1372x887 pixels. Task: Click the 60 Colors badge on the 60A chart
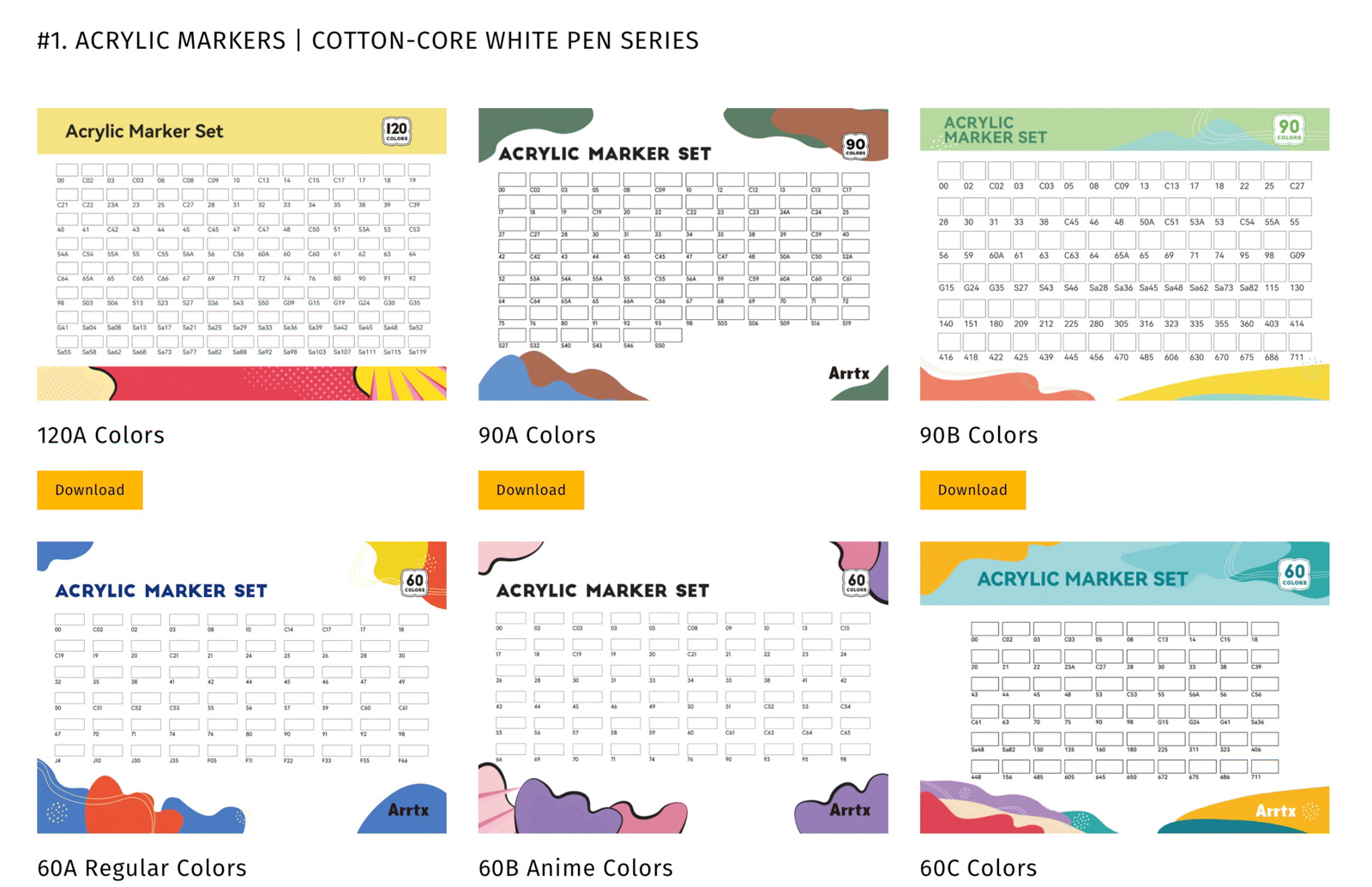415,583
